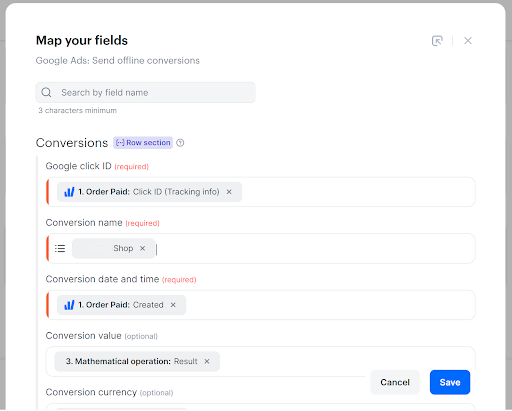Click the Order Paid chart icon in Google click ID
This screenshot has width=512, height=411.
(69, 192)
